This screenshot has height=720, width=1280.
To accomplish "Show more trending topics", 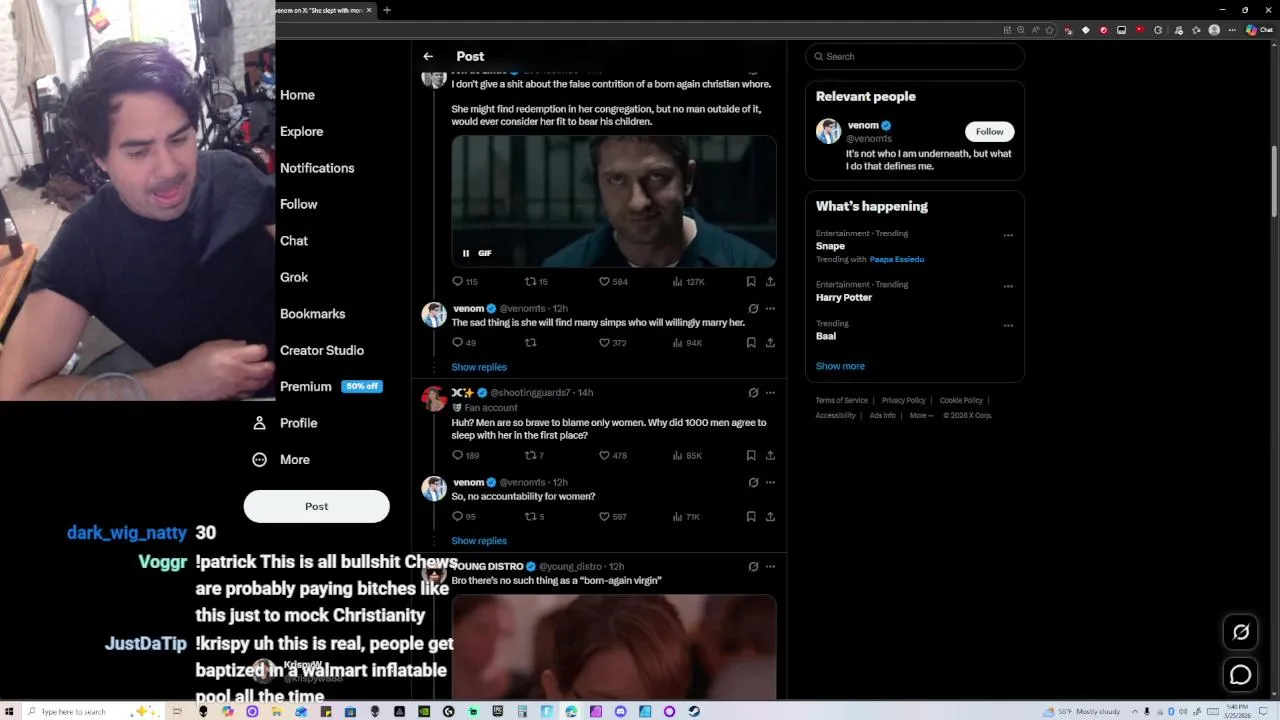I will click(840, 366).
